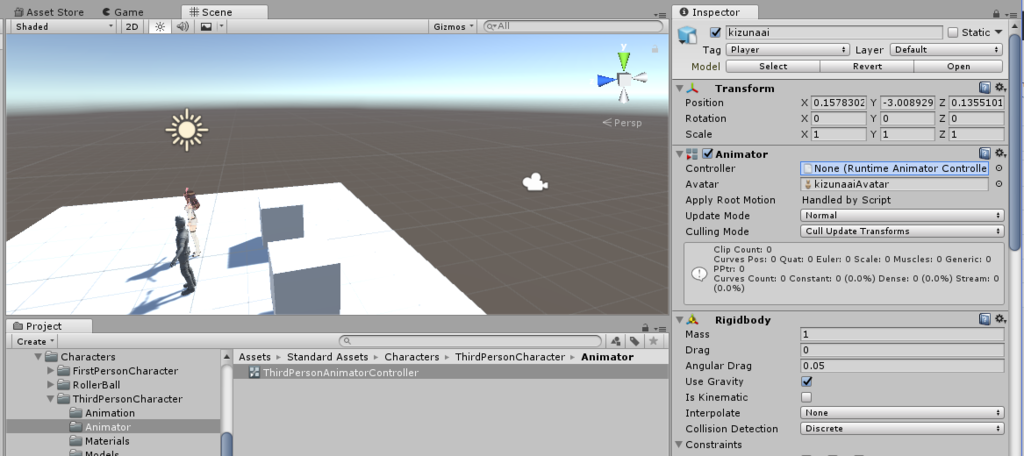Click the blue Z axis cone of gizmo
Image resolution: width=1024 pixels, height=456 pixels.
607,80
